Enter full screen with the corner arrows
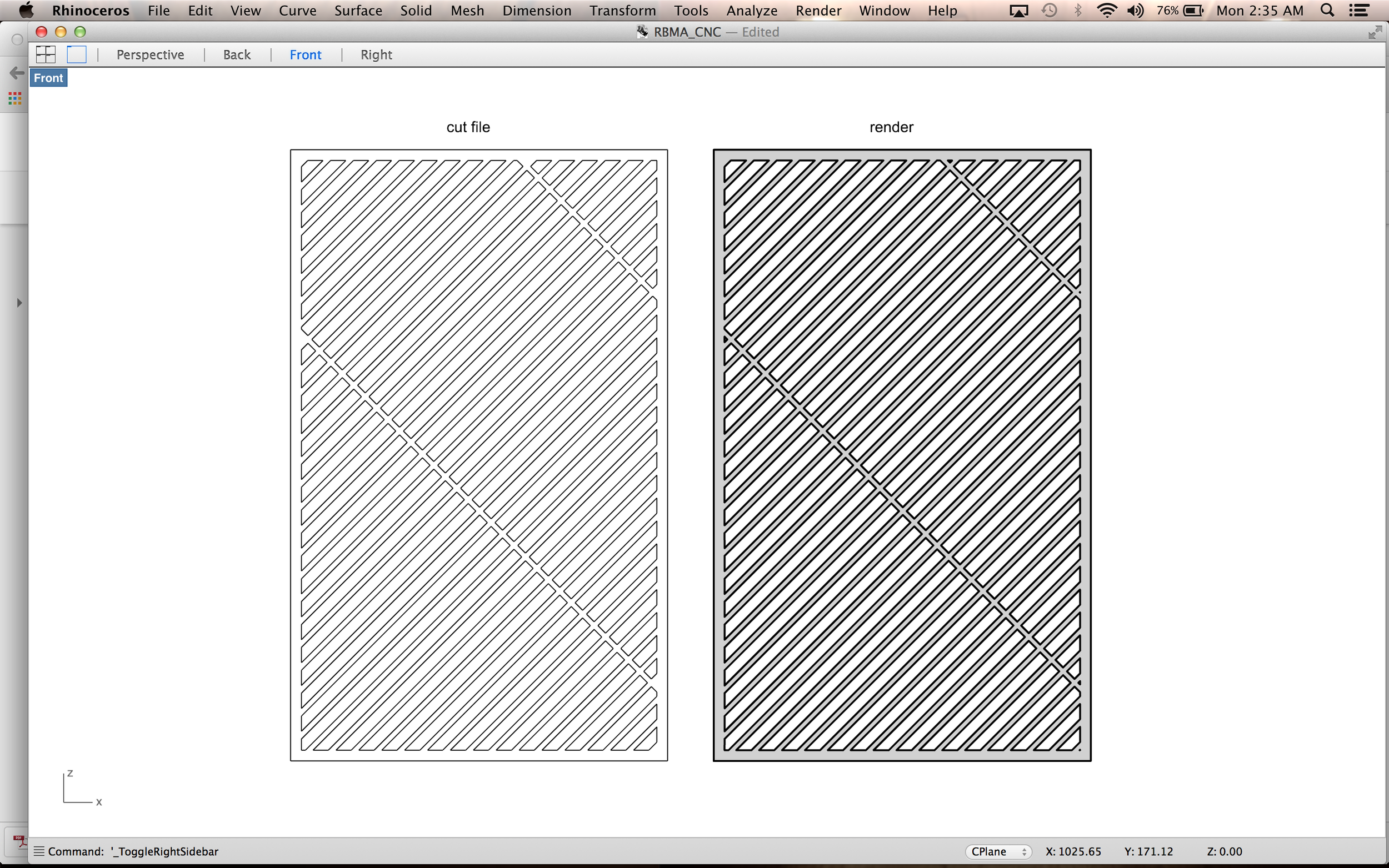 pos(1375,32)
